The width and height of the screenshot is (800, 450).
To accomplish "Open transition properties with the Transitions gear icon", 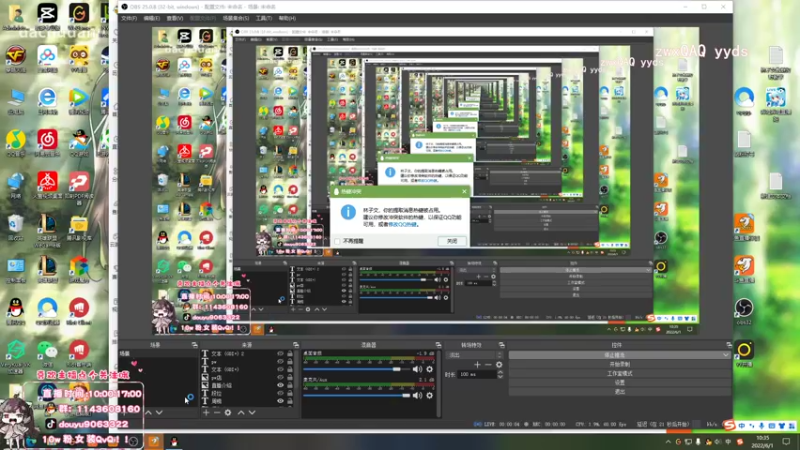I will [499, 365].
